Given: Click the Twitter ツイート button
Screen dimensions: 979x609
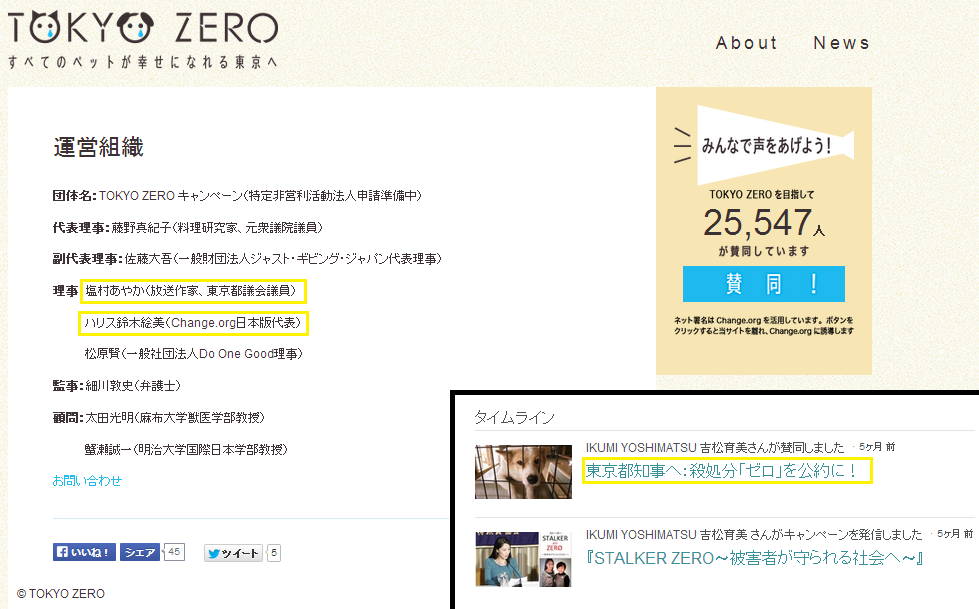Looking at the screenshot, I should click(233, 553).
